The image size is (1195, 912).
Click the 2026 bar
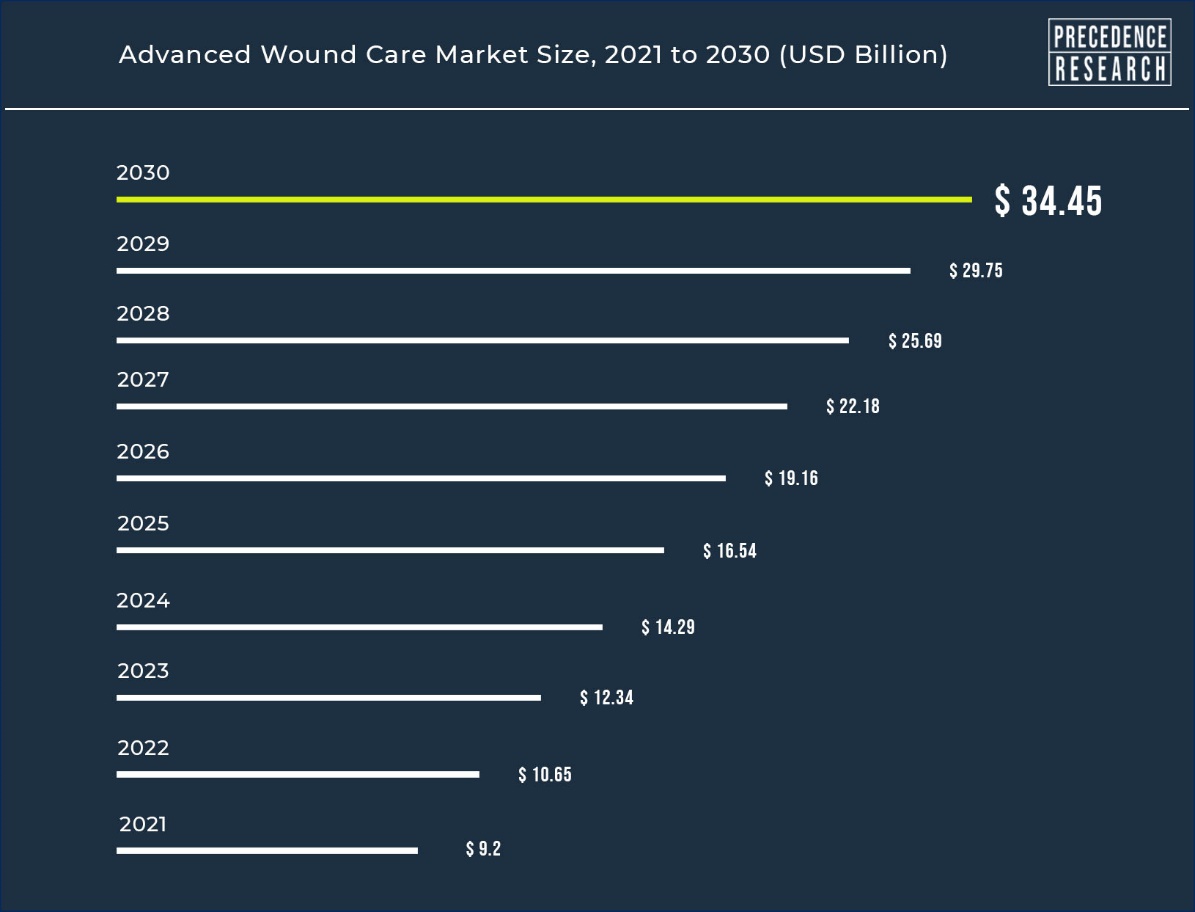point(421,478)
